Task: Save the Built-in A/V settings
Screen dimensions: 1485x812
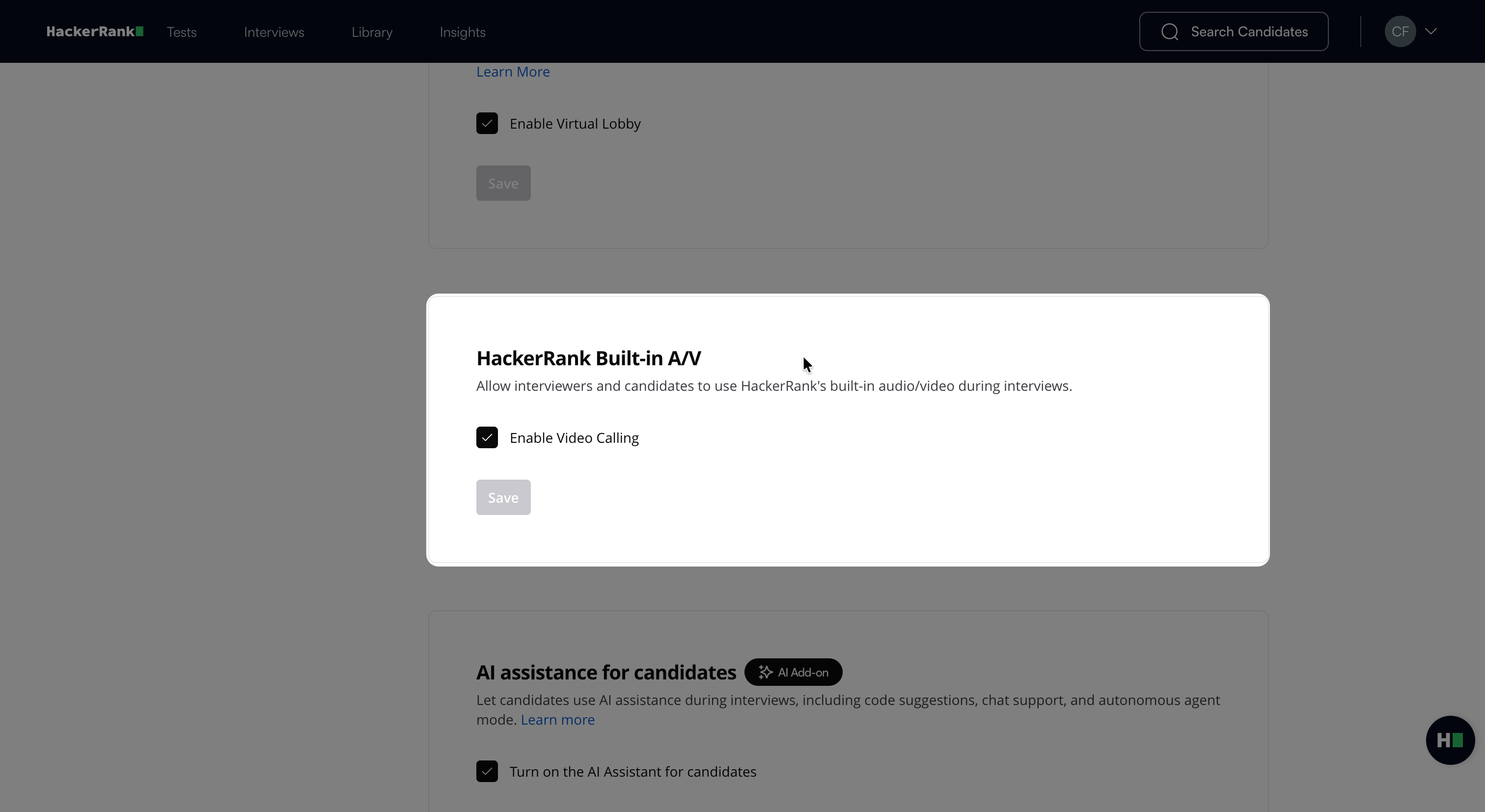Action: pos(503,497)
